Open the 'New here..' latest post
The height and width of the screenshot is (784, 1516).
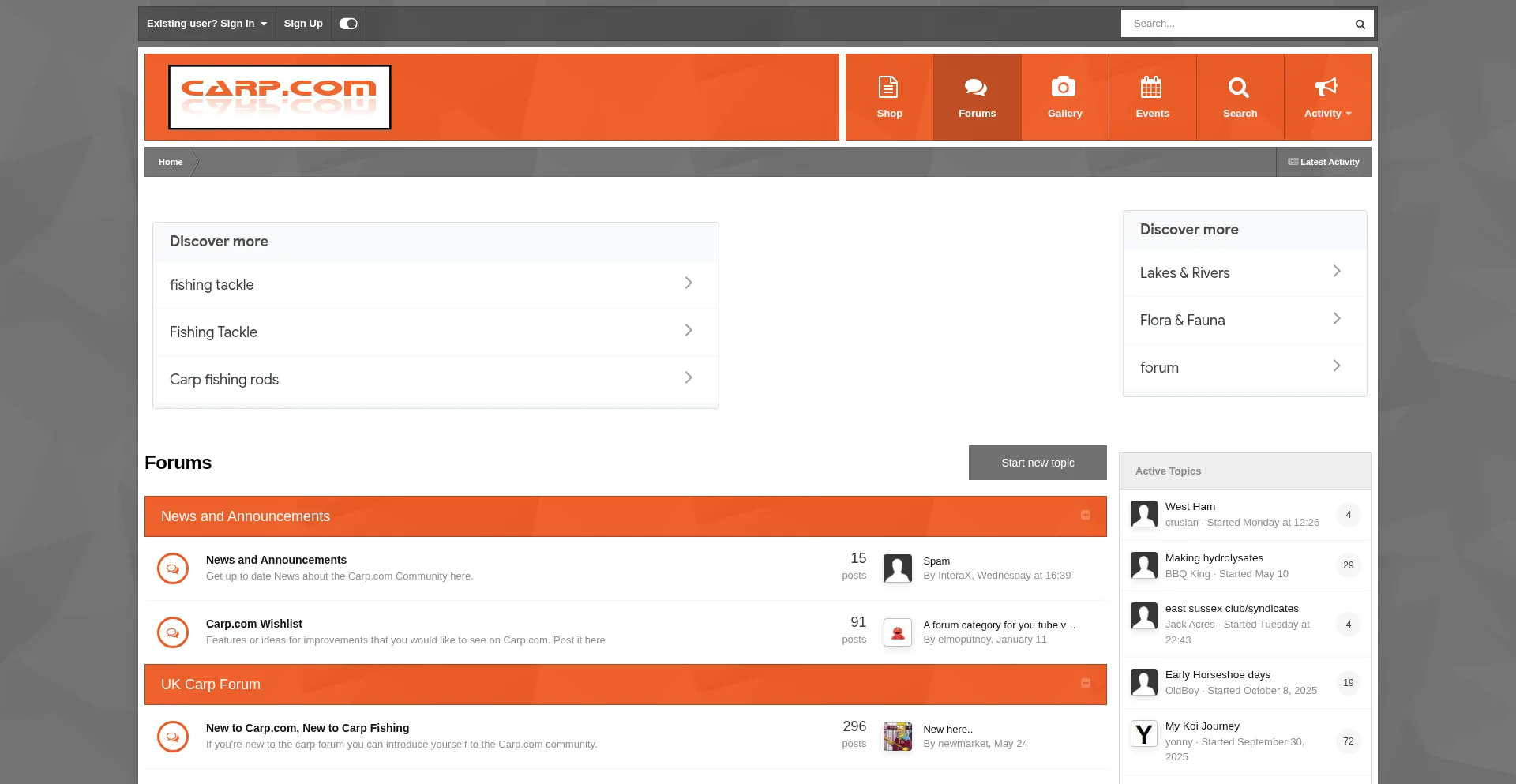947,730
